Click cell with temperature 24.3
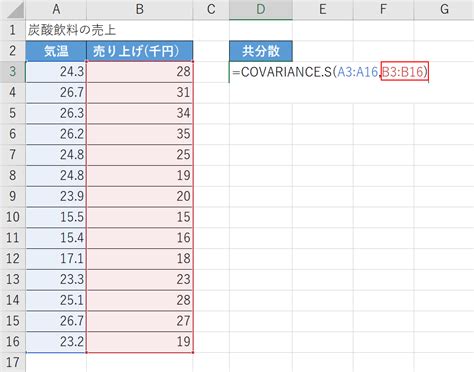 [56, 72]
